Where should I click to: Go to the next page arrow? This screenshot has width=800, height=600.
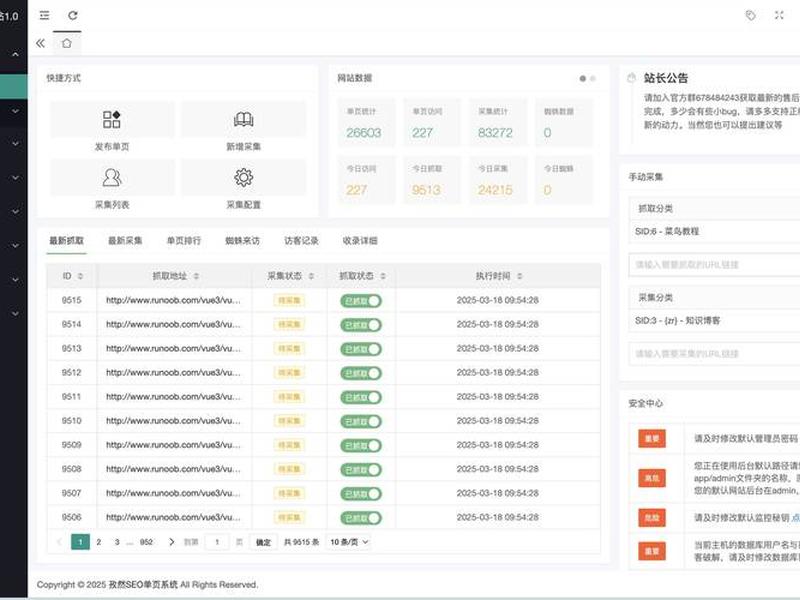pos(171,542)
